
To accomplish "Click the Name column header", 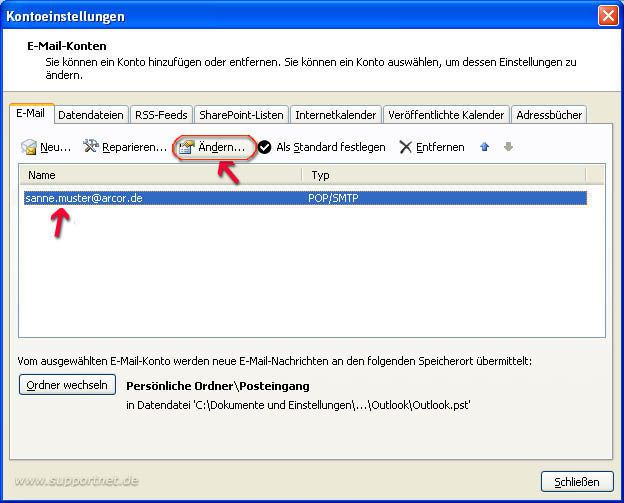I will click(x=161, y=175).
